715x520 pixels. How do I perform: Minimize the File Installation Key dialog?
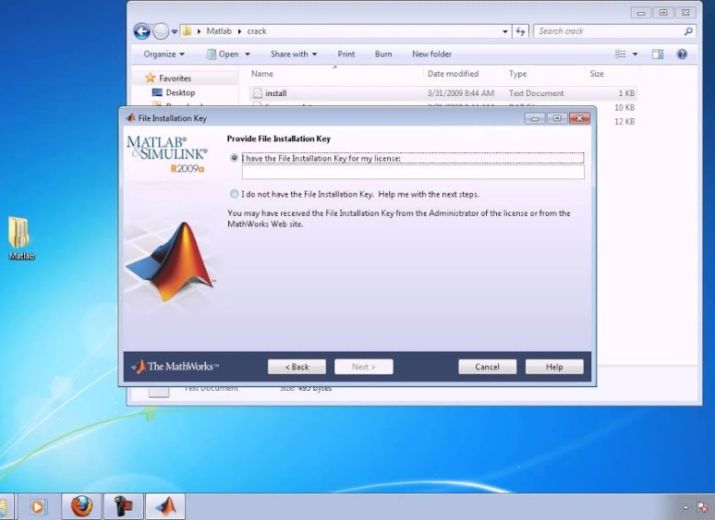pyautogui.click(x=535, y=119)
